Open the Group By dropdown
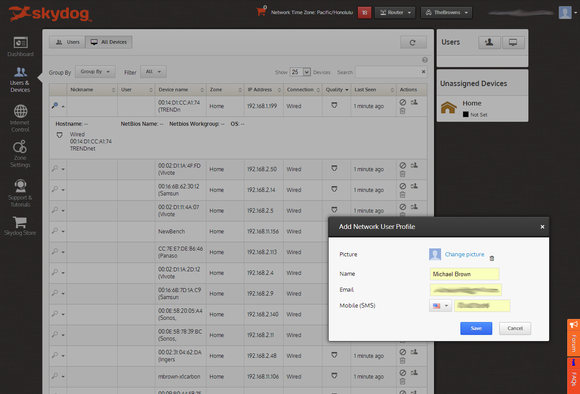Screen dimensions: 580x394 point(95,72)
